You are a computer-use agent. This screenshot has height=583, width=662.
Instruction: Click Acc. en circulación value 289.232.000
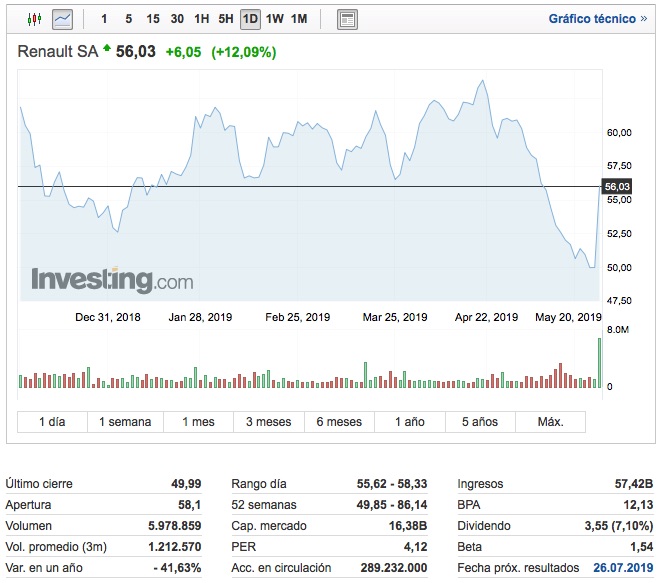[394, 568]
